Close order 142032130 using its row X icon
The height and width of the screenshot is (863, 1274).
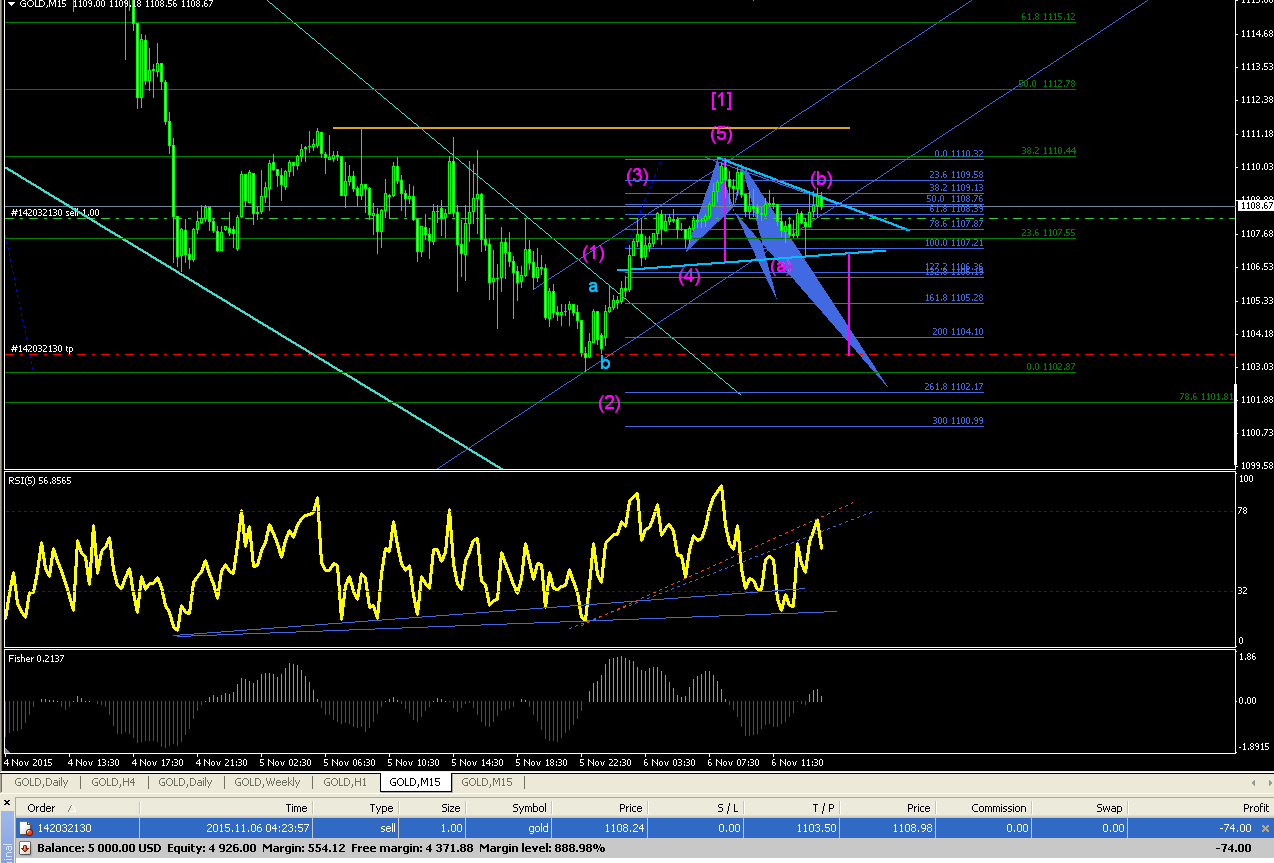click(1265, 828)
